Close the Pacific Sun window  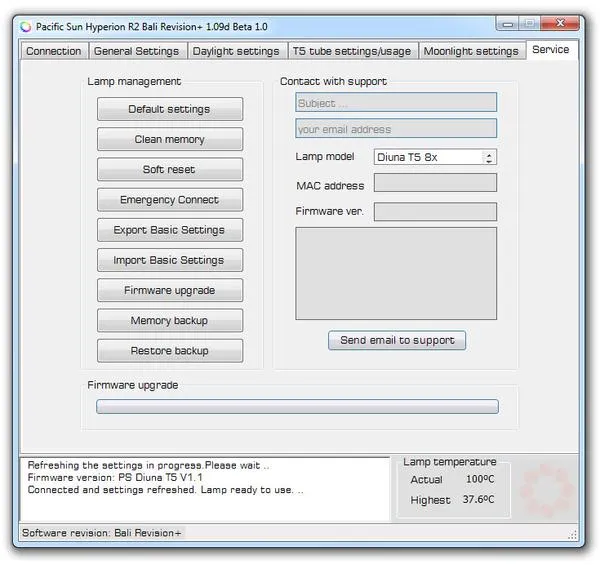[x=560, y=23]
